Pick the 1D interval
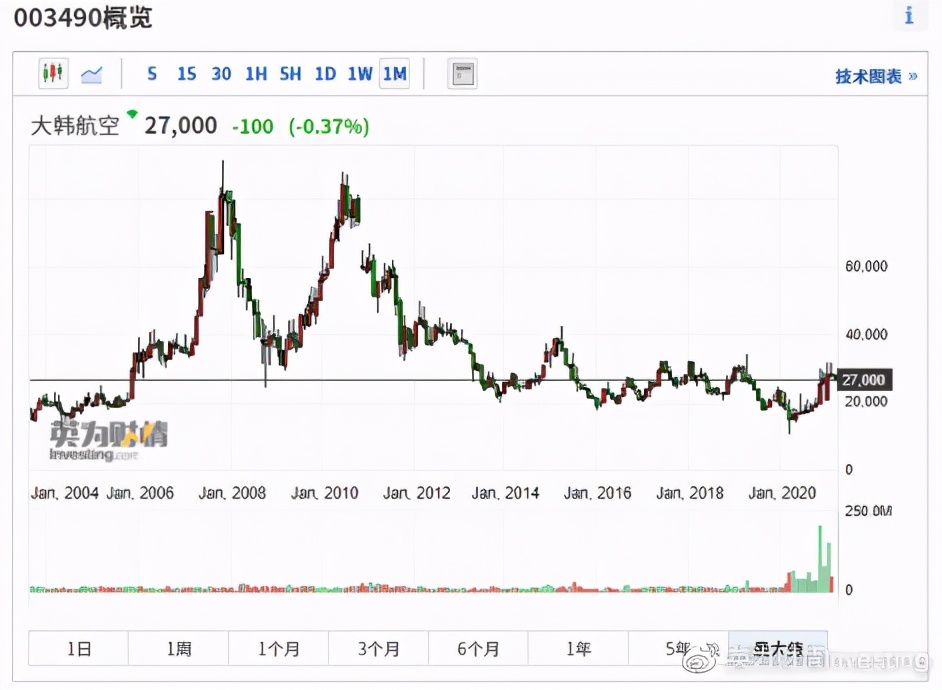Screen dimensions: 942x690 (325, 74)
